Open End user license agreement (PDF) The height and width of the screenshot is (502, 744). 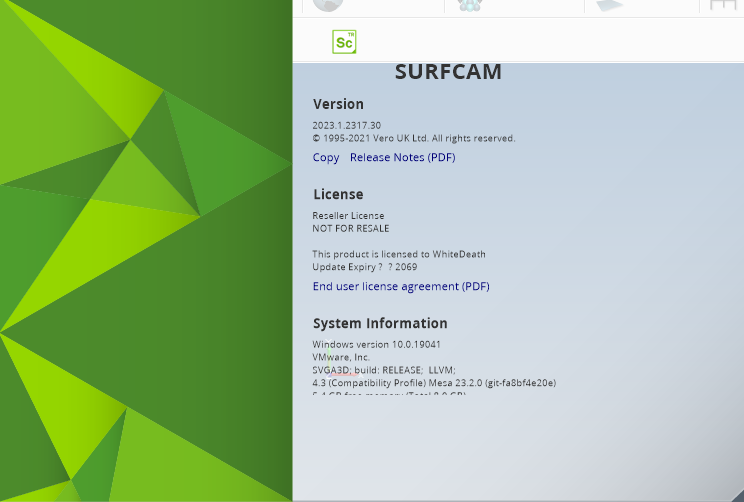click(401, 286)
